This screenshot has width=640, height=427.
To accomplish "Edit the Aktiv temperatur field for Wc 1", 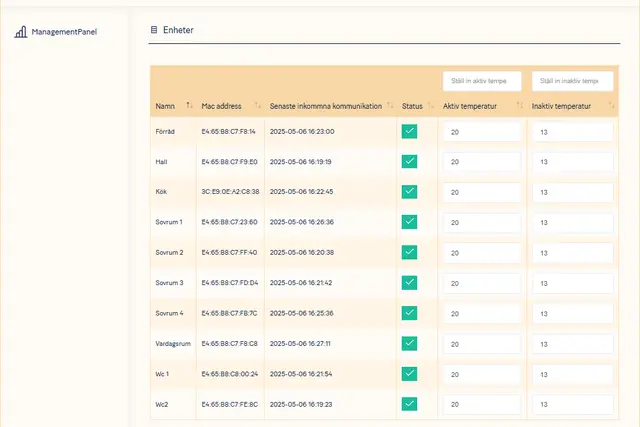I will coord(481,374).
